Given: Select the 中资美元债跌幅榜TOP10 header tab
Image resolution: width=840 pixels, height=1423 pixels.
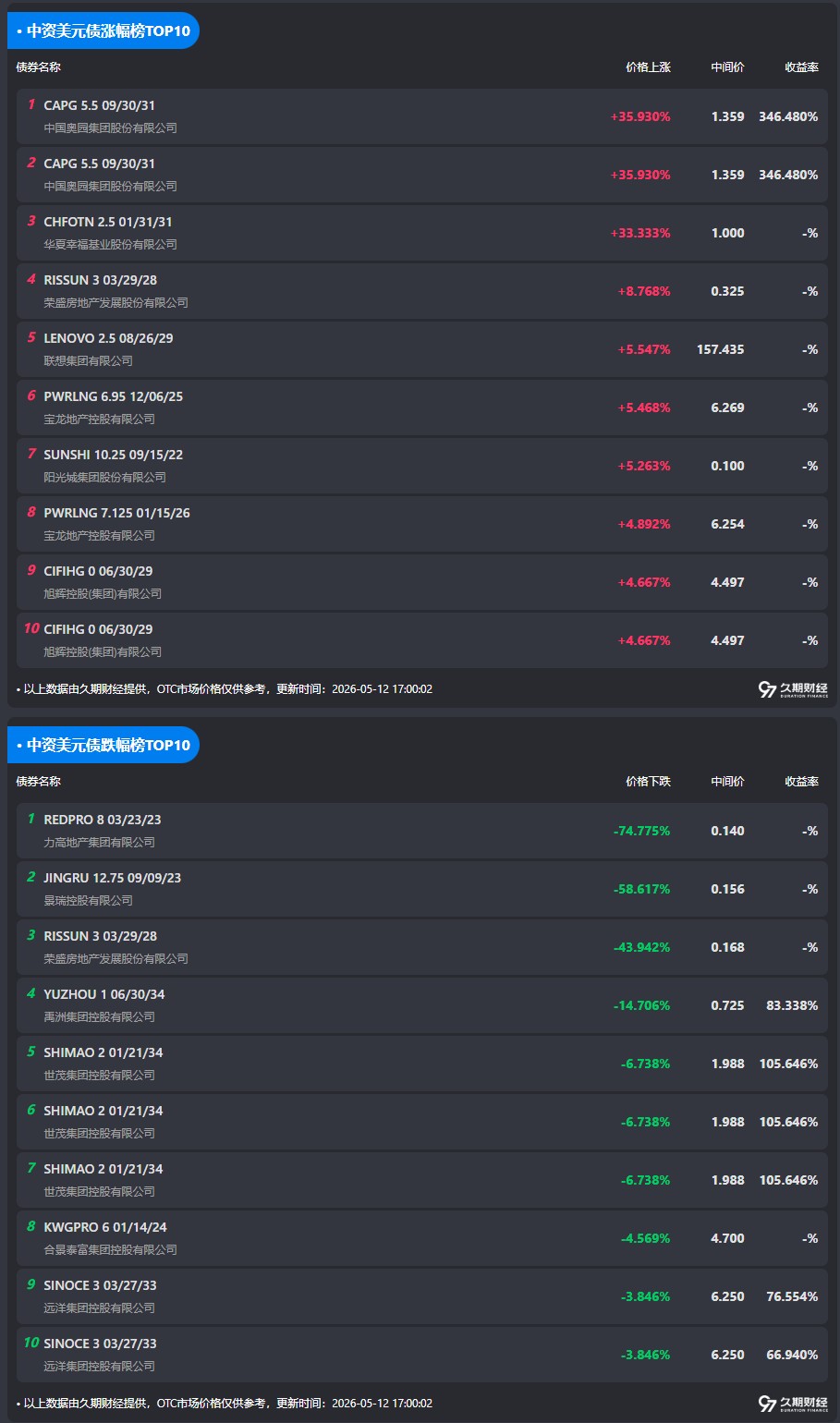Looking at the screenshot, I should (103, 745).
